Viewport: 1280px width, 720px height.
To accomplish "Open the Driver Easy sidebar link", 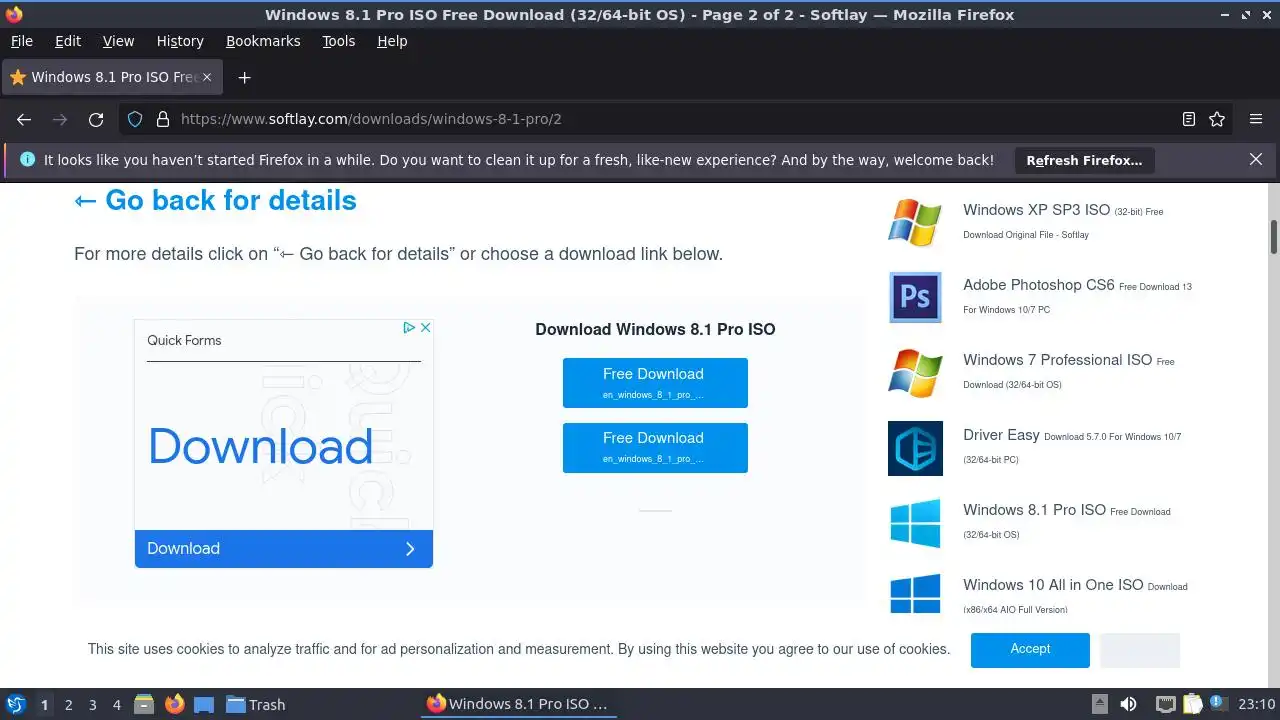I will pos(1001,435).
